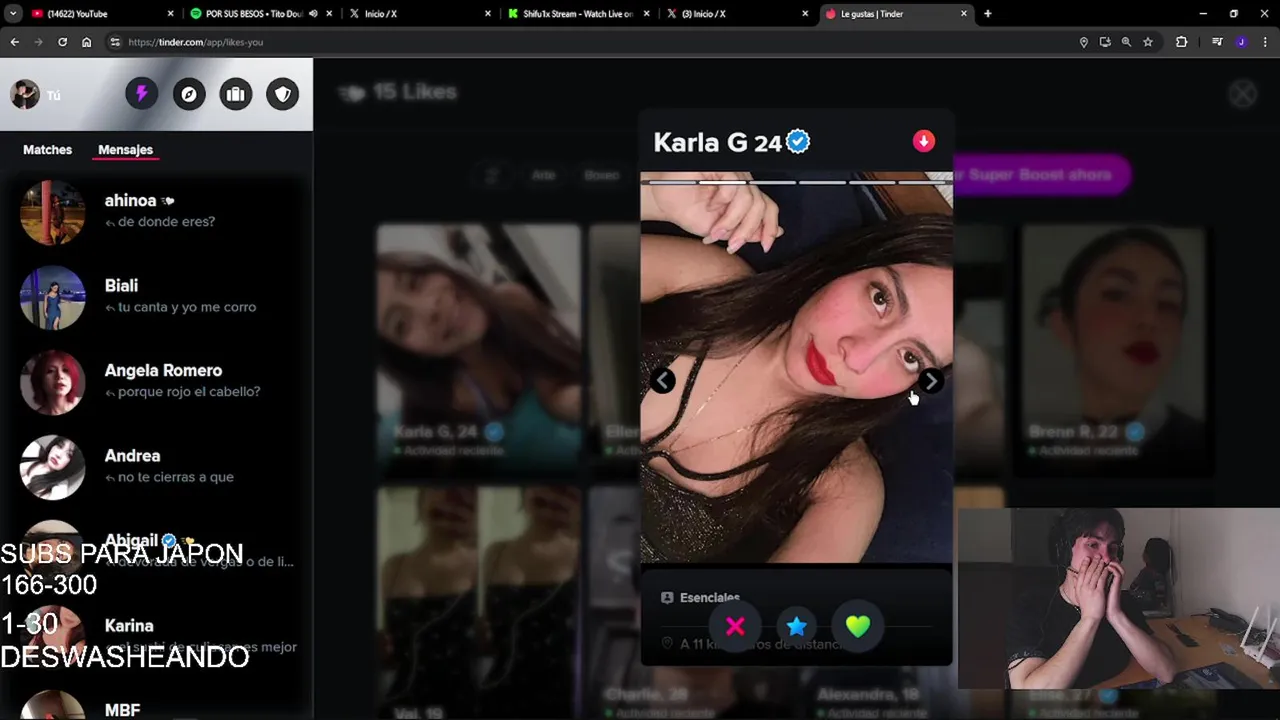Image resolution: width=1280 pixels, height=720 pixels.
Task: Open the Chrome three-dot menu
Action: click(x=1265, y=42)
